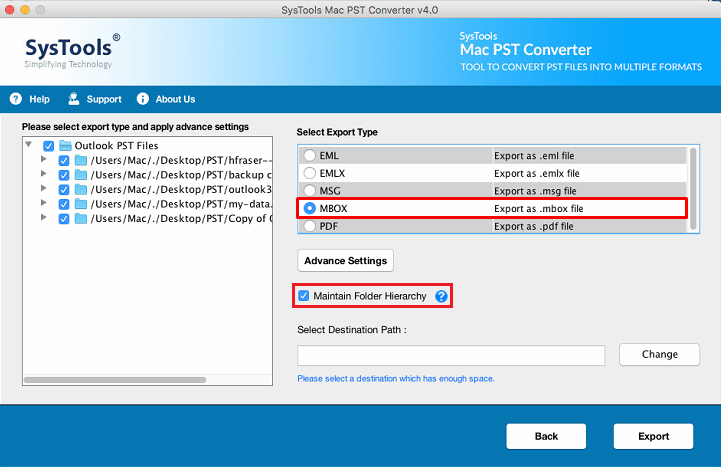Open Advance Settings
721x467 pixels.
point(345,261)
